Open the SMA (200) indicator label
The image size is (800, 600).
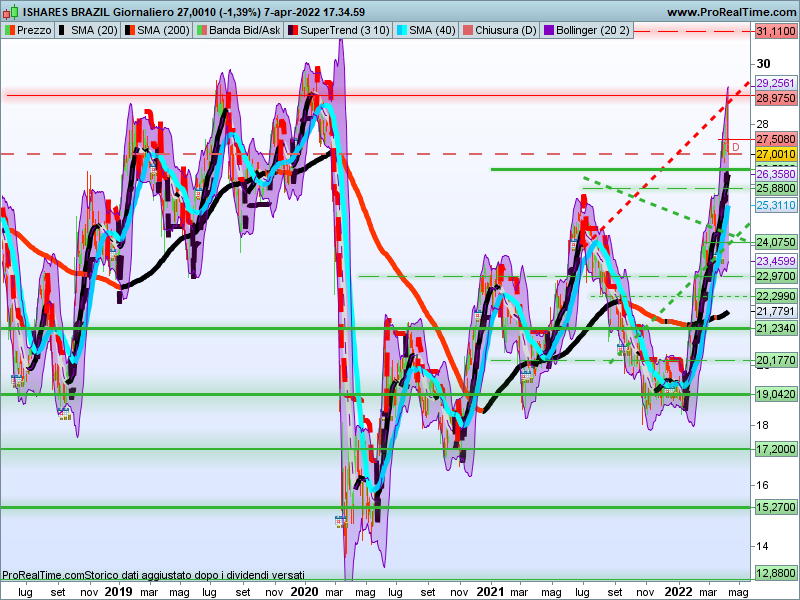(x=163, y=31)
